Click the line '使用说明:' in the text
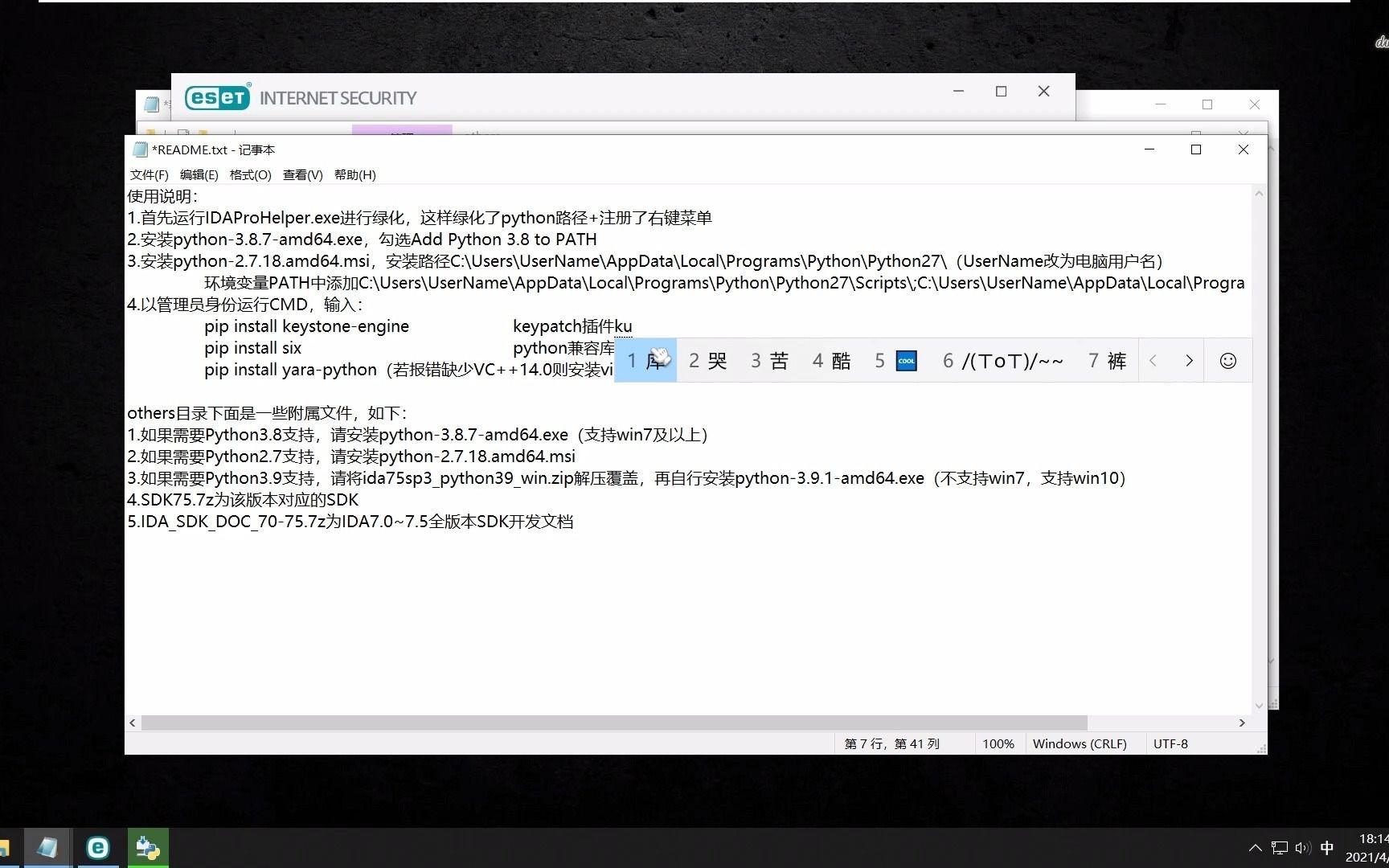This screenshot has width=1389, height=868. pyautogui.click(x=163, y=196)
